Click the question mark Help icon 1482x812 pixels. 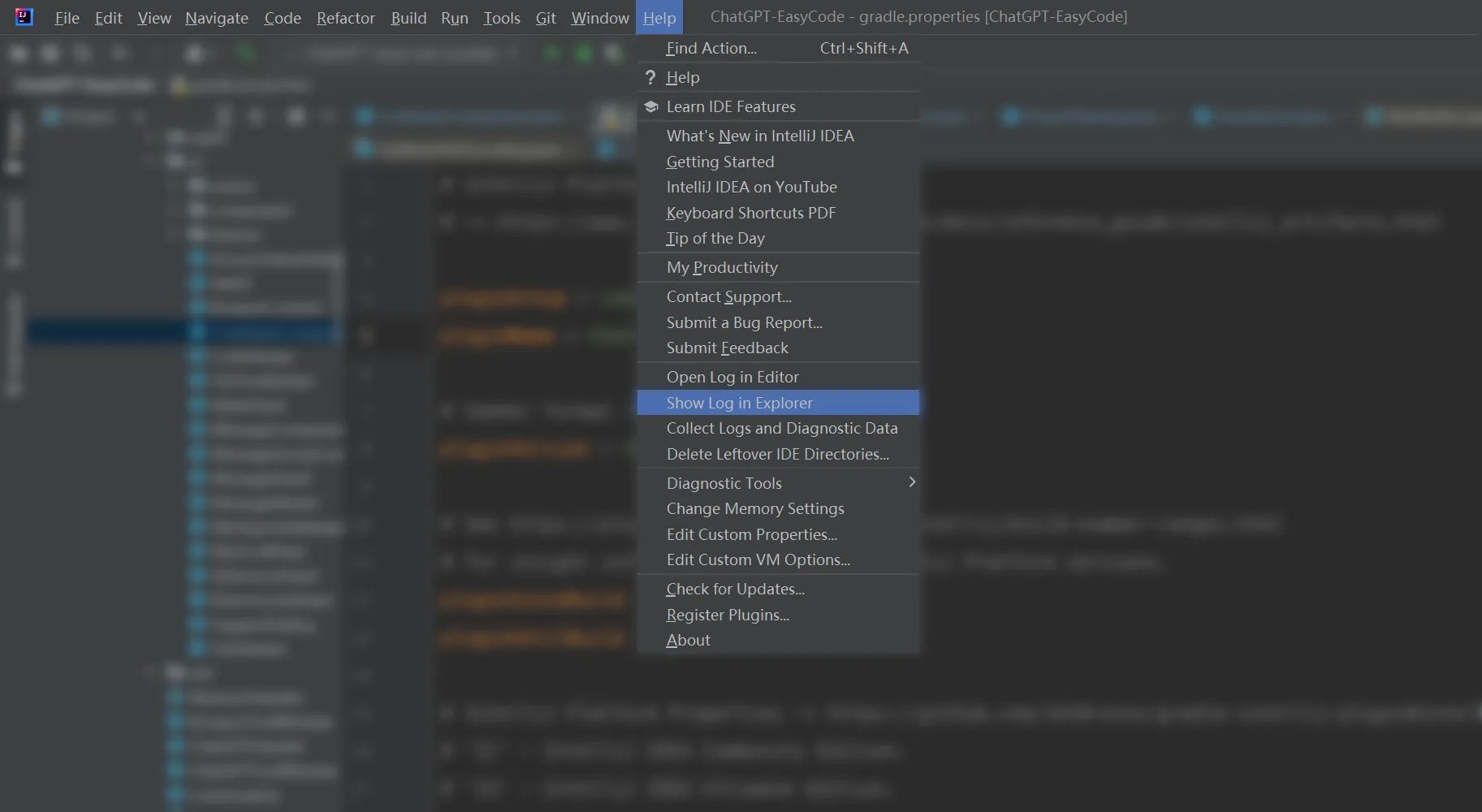pyautogui.click(x=650, y=77)
